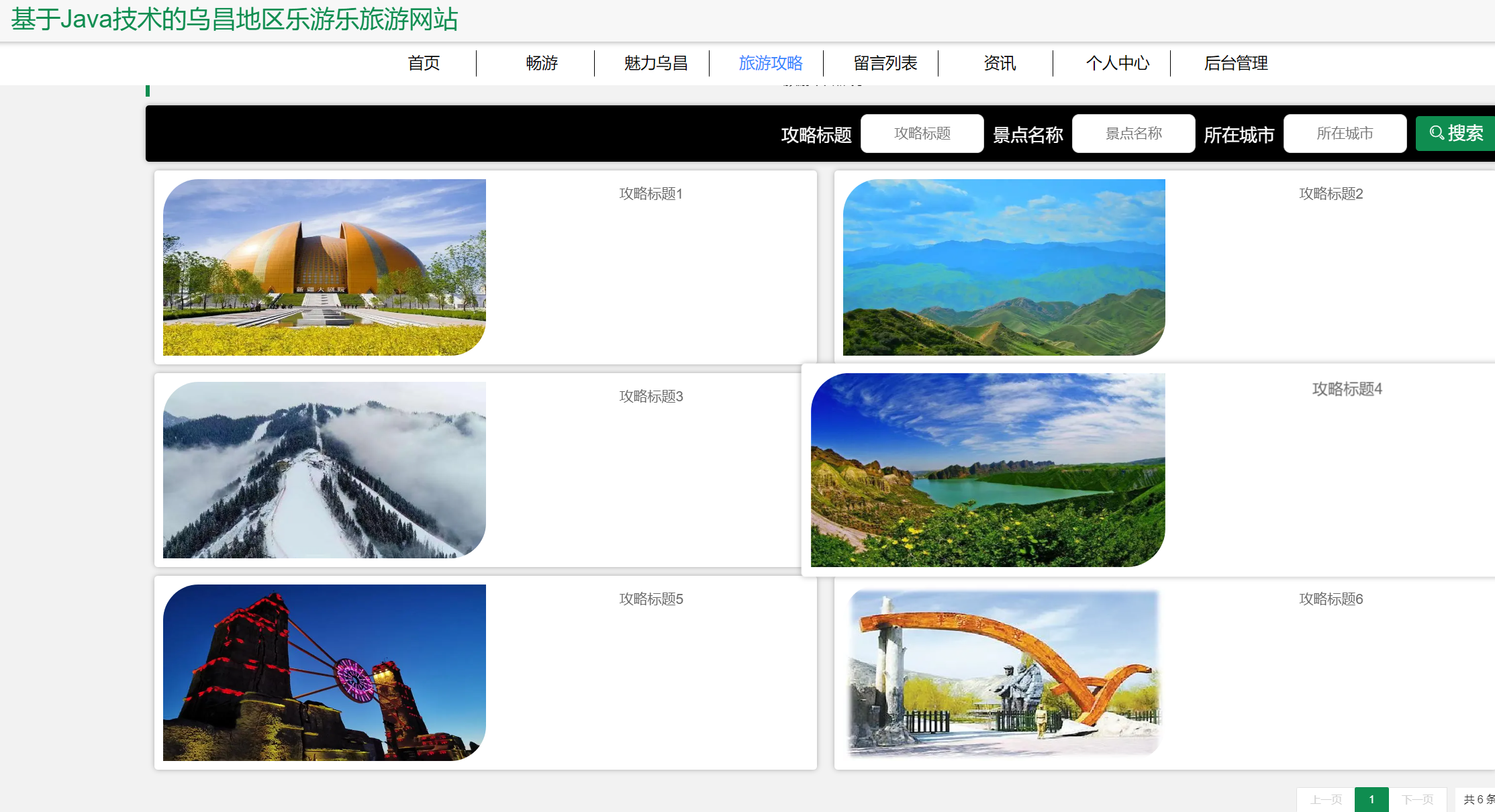Viewport: 1495px width, 812px height.
Task: Open the 首页 home menu item
Action: (424, 63)
